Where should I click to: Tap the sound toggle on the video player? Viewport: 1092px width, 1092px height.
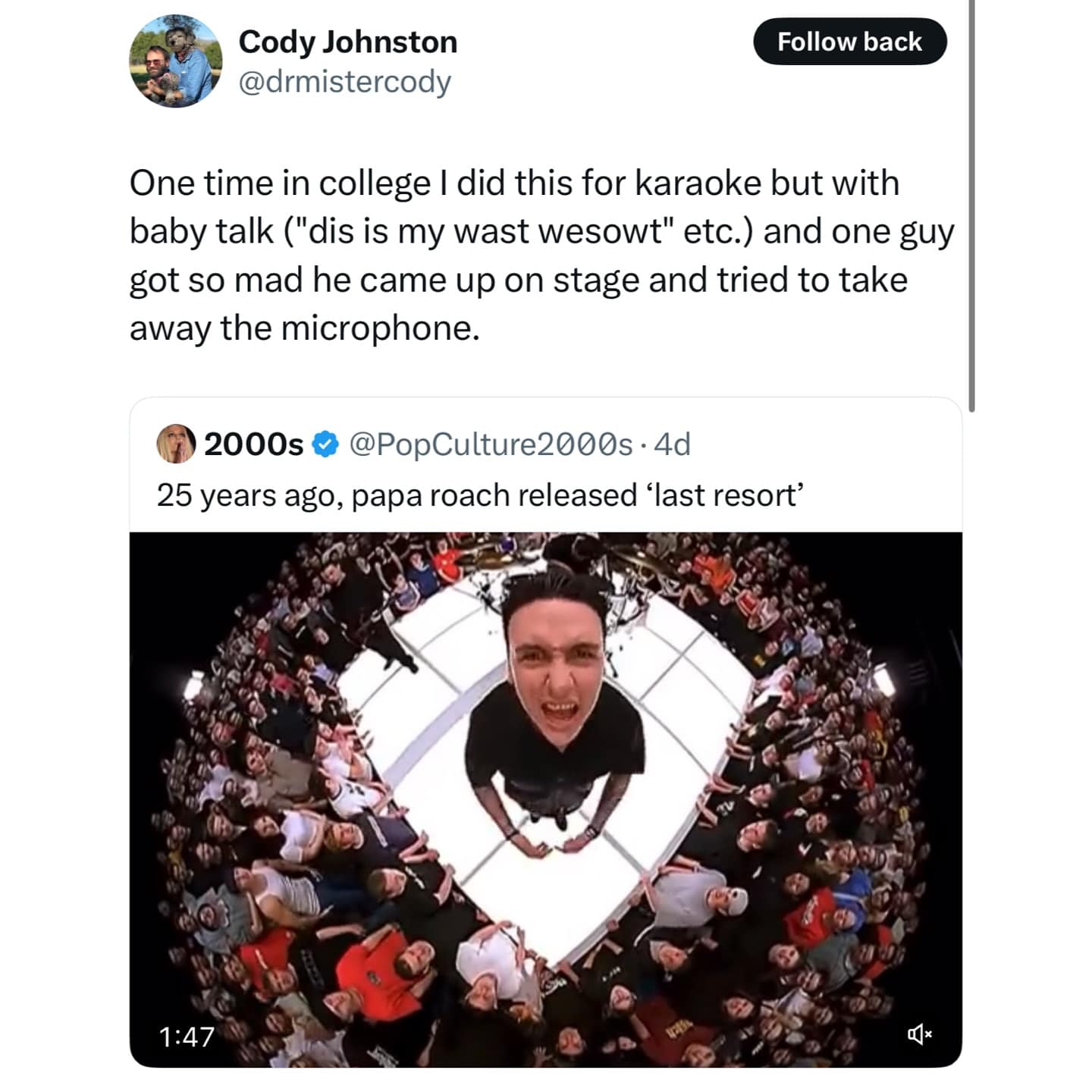(920, 1032)
